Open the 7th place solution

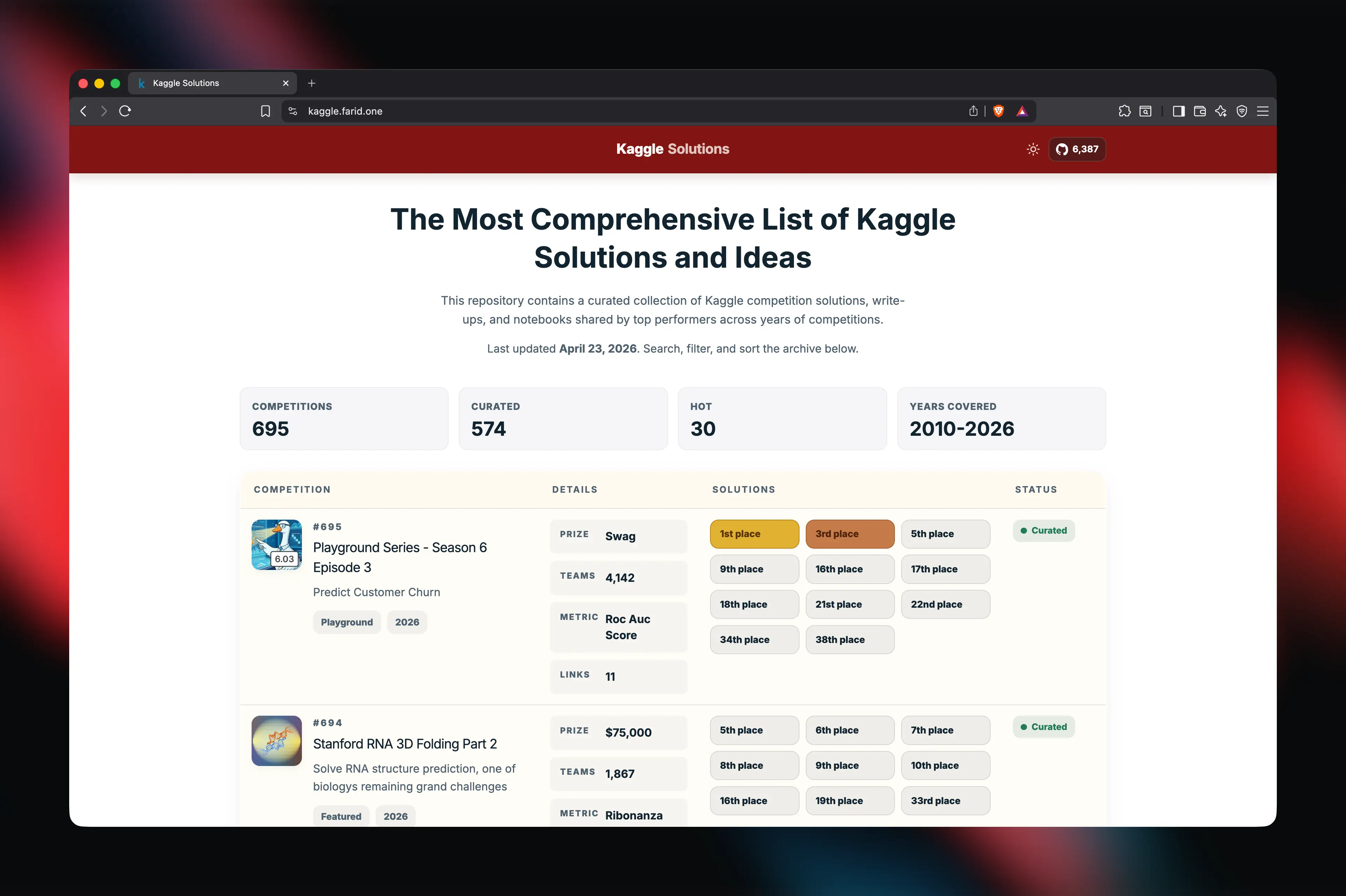pos(946,730)
